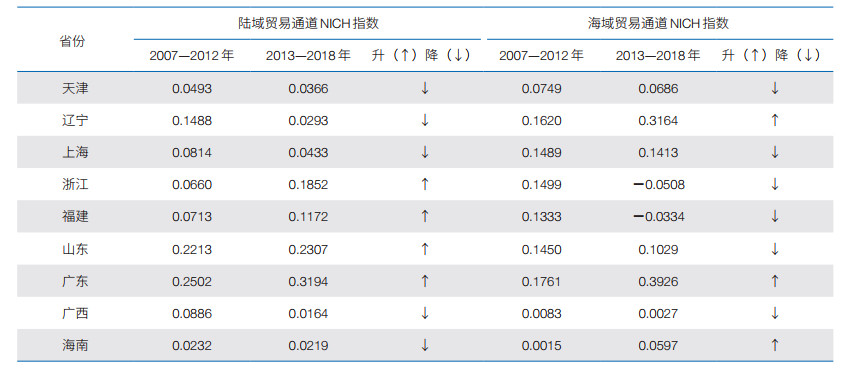The image size is (855, 370).
Task: Pick the 0.1620 cell in 辽宁 row
Action: [x=541, y=121]
